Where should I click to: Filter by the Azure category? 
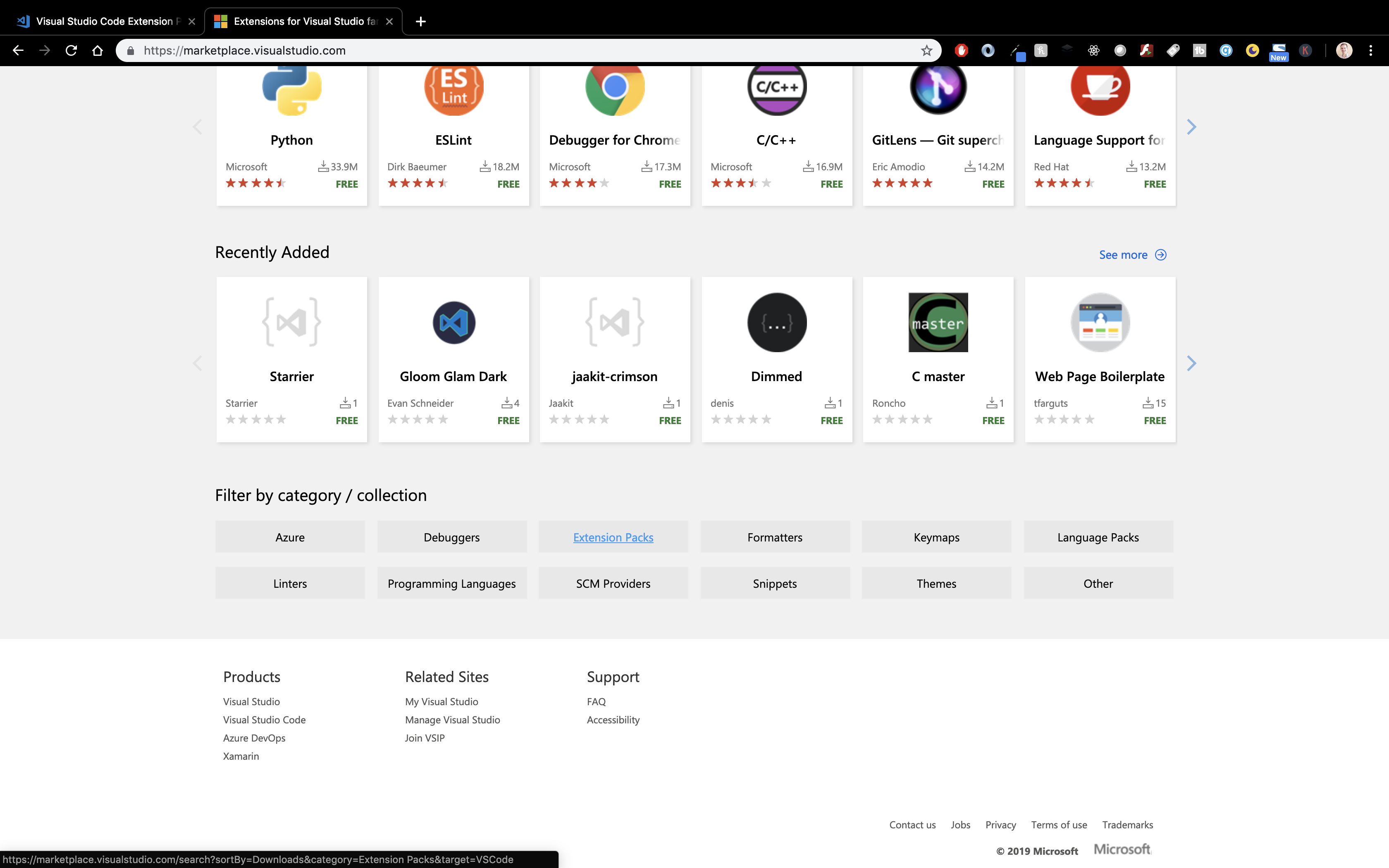tap(290, 537)
